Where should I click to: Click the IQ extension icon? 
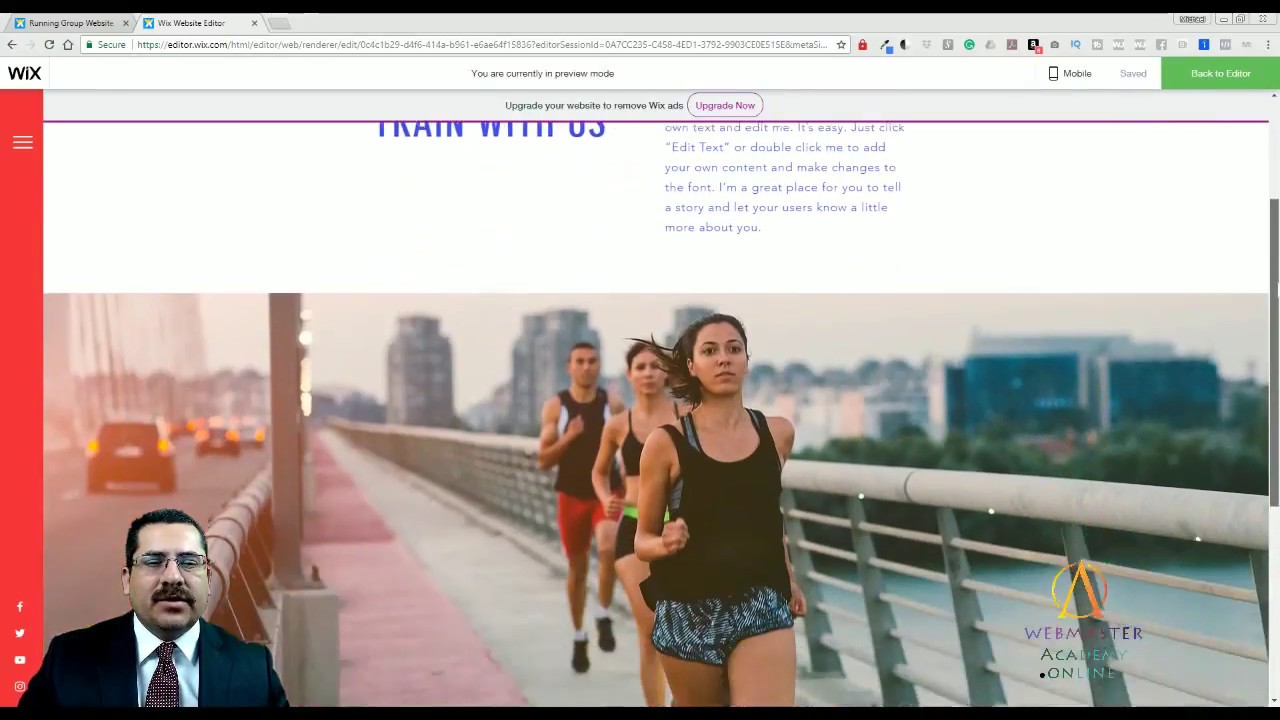1076,45
